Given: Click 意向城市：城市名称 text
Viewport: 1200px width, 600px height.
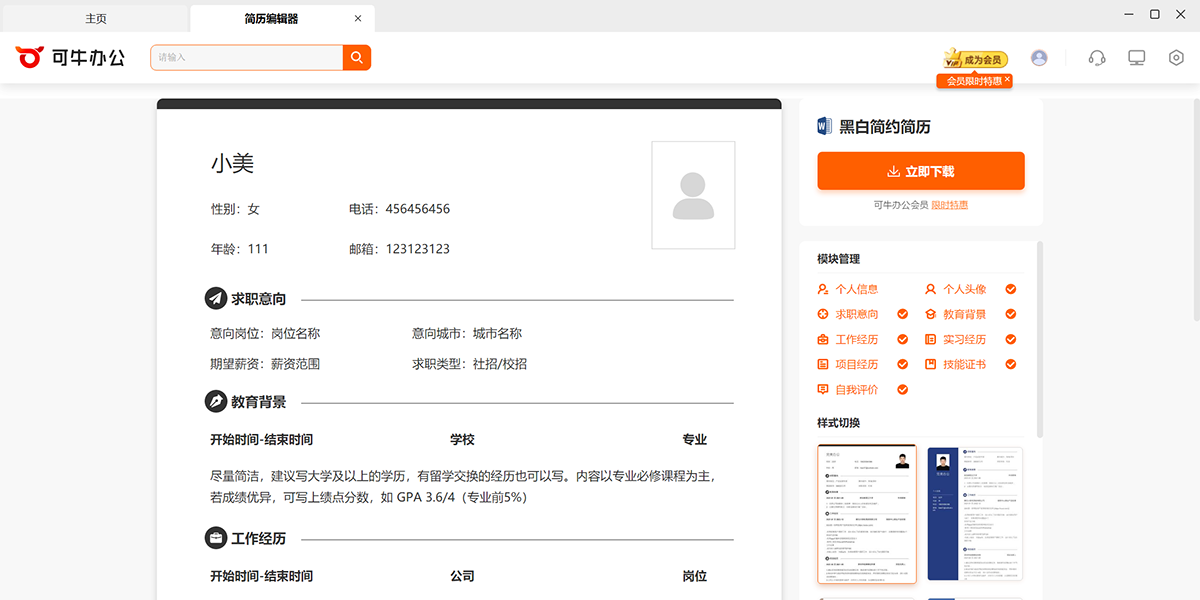Looking at the screenshot, I should (x=467, y=334).
